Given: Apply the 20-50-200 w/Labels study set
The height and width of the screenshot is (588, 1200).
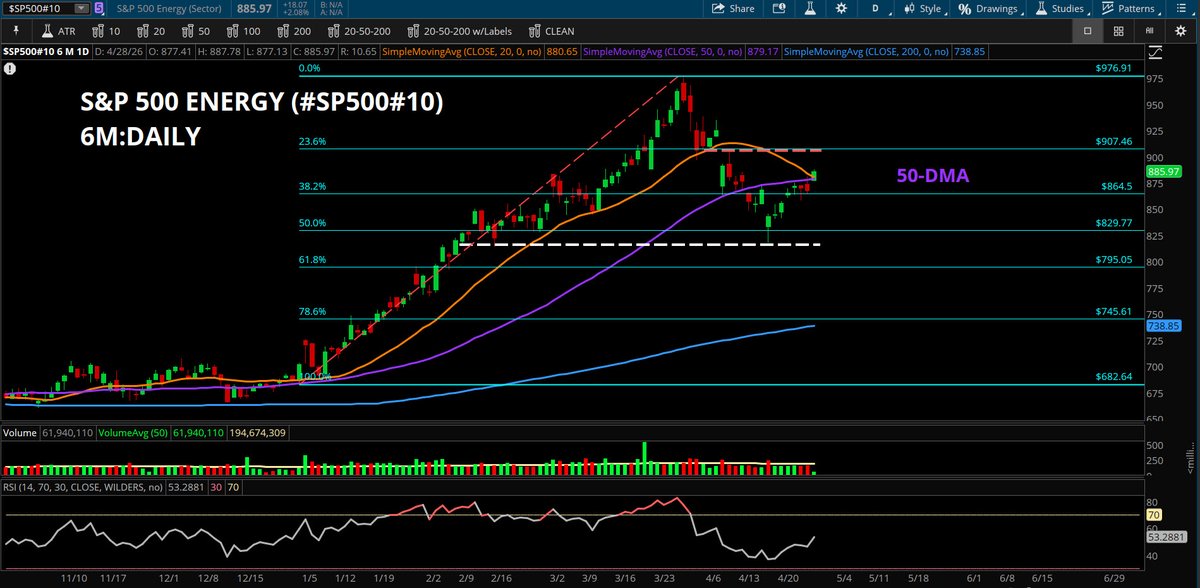Looking at the screenshot, I should pos(462,31).
